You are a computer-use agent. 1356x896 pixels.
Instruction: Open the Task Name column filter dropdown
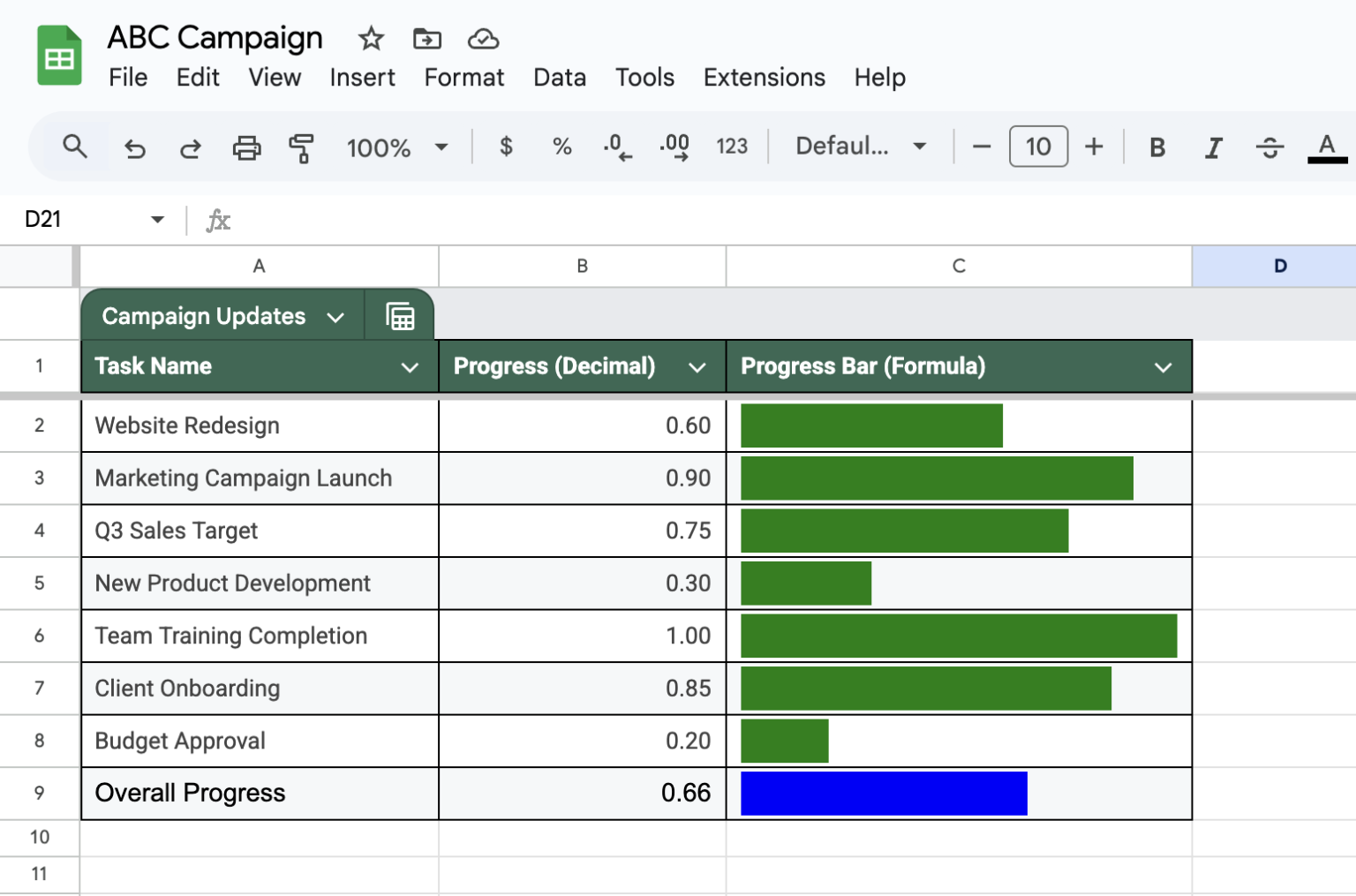pyautogui.click(x=409, y=365)
